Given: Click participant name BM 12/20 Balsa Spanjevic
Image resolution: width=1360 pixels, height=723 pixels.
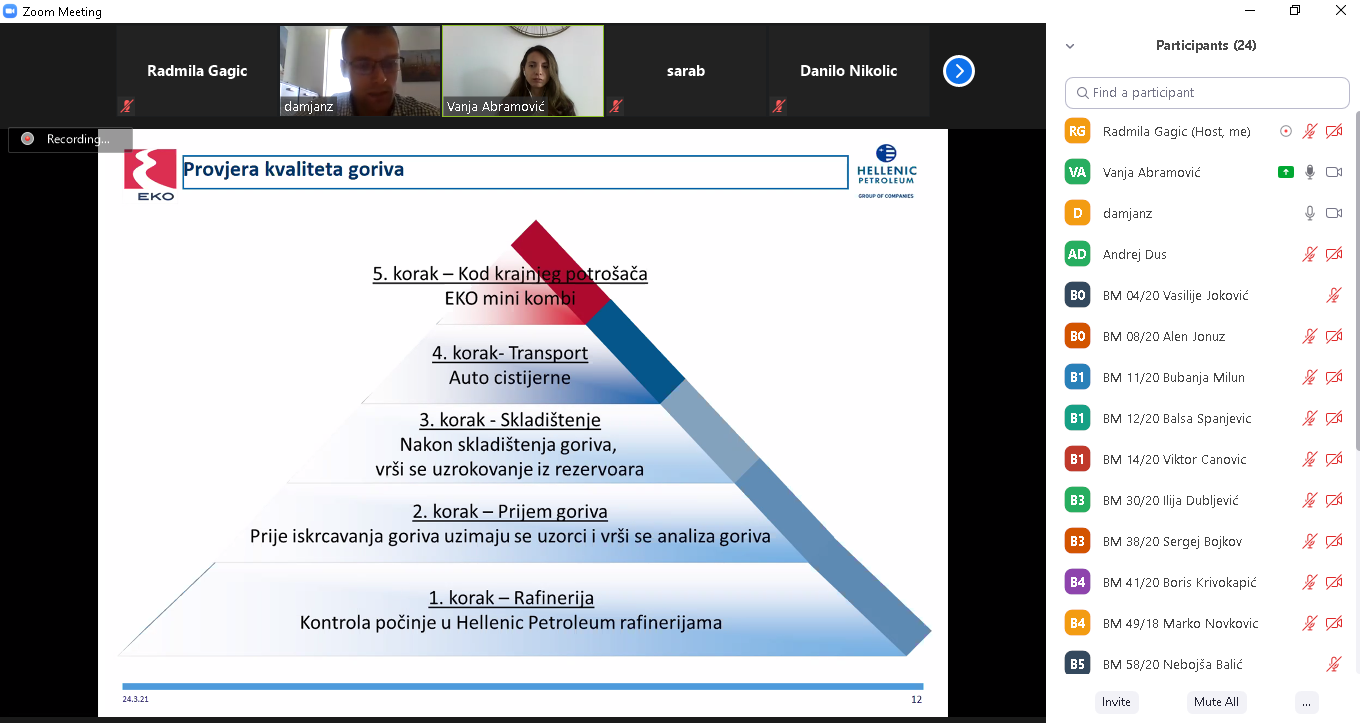Looking at the screenshot, I should coord(1177,418).
